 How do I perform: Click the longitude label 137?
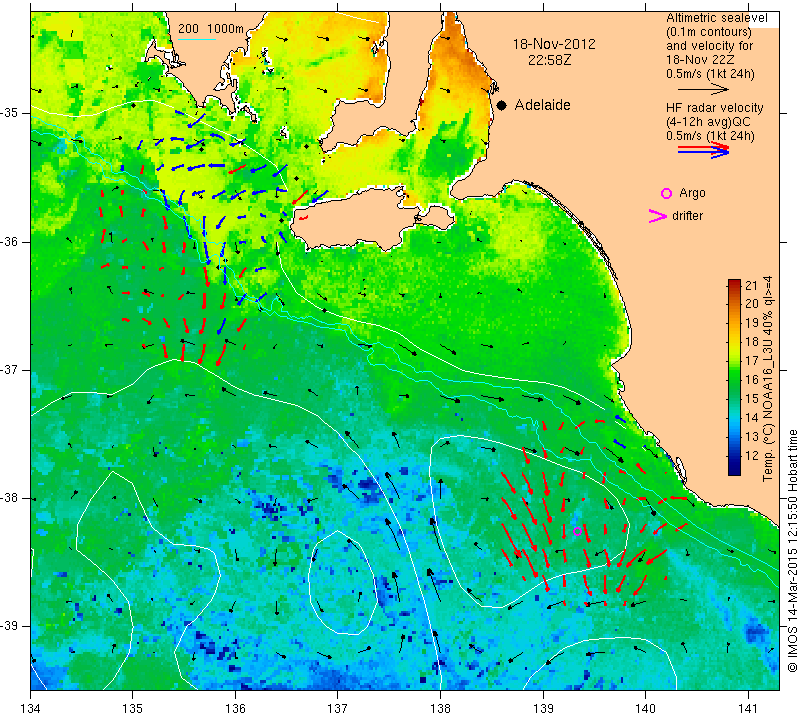point(338,708)
